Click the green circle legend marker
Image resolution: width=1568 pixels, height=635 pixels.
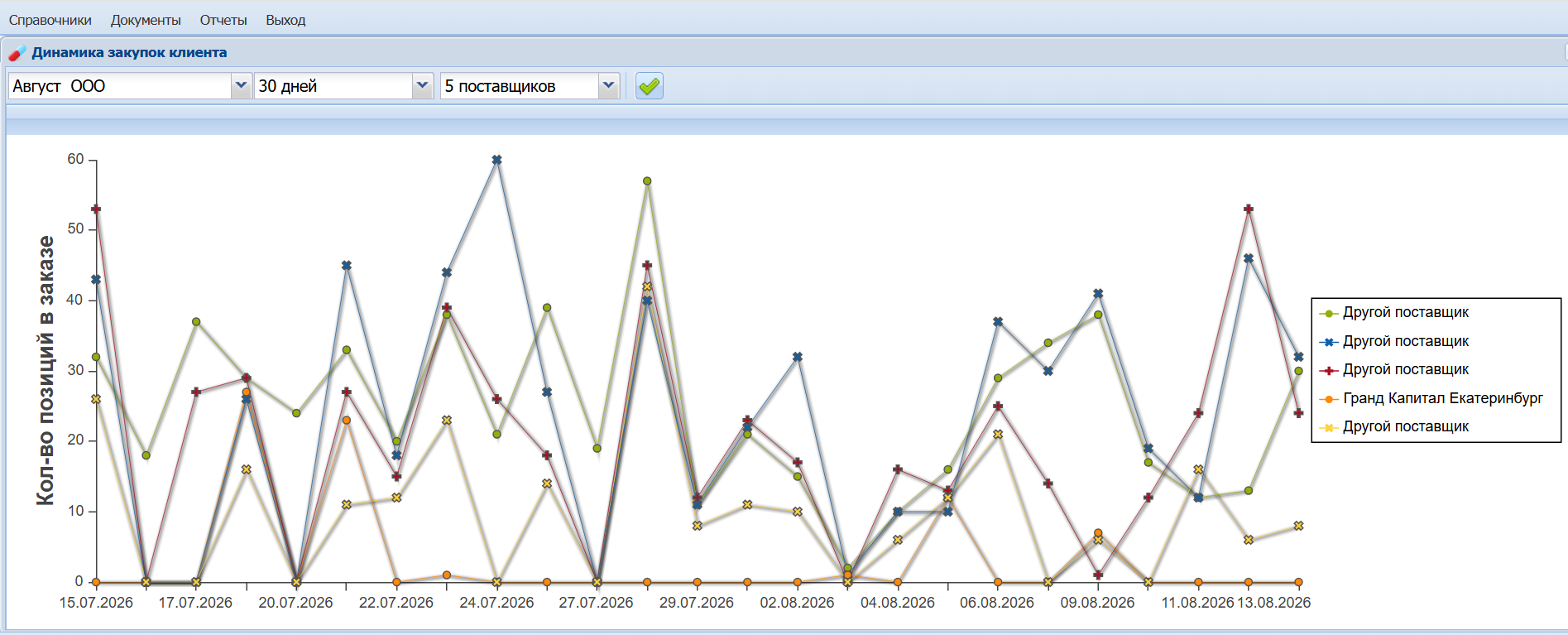(1329, 313)
